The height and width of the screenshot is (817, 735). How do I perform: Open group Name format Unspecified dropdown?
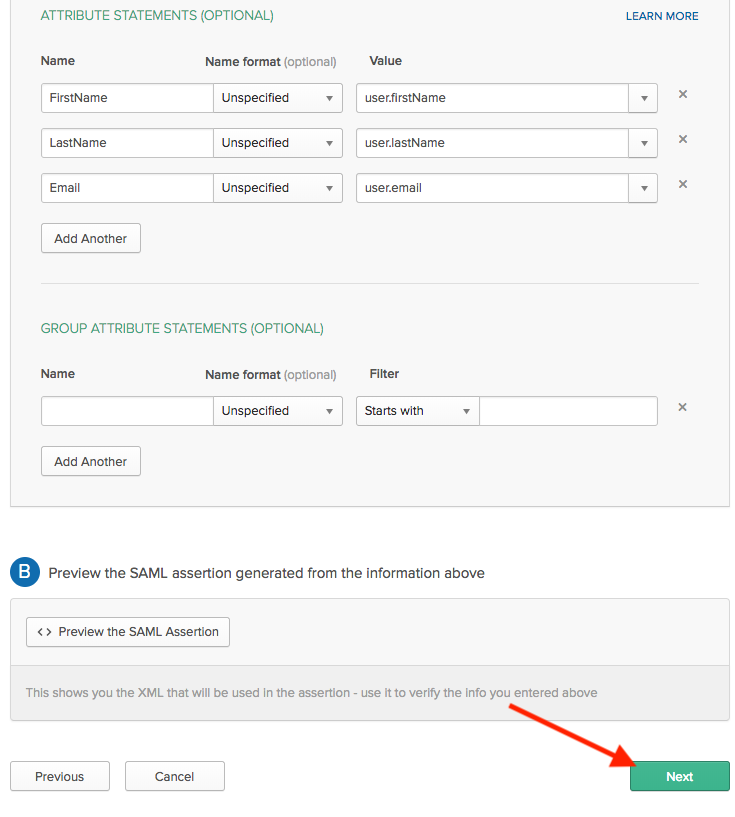click(278, 411)
